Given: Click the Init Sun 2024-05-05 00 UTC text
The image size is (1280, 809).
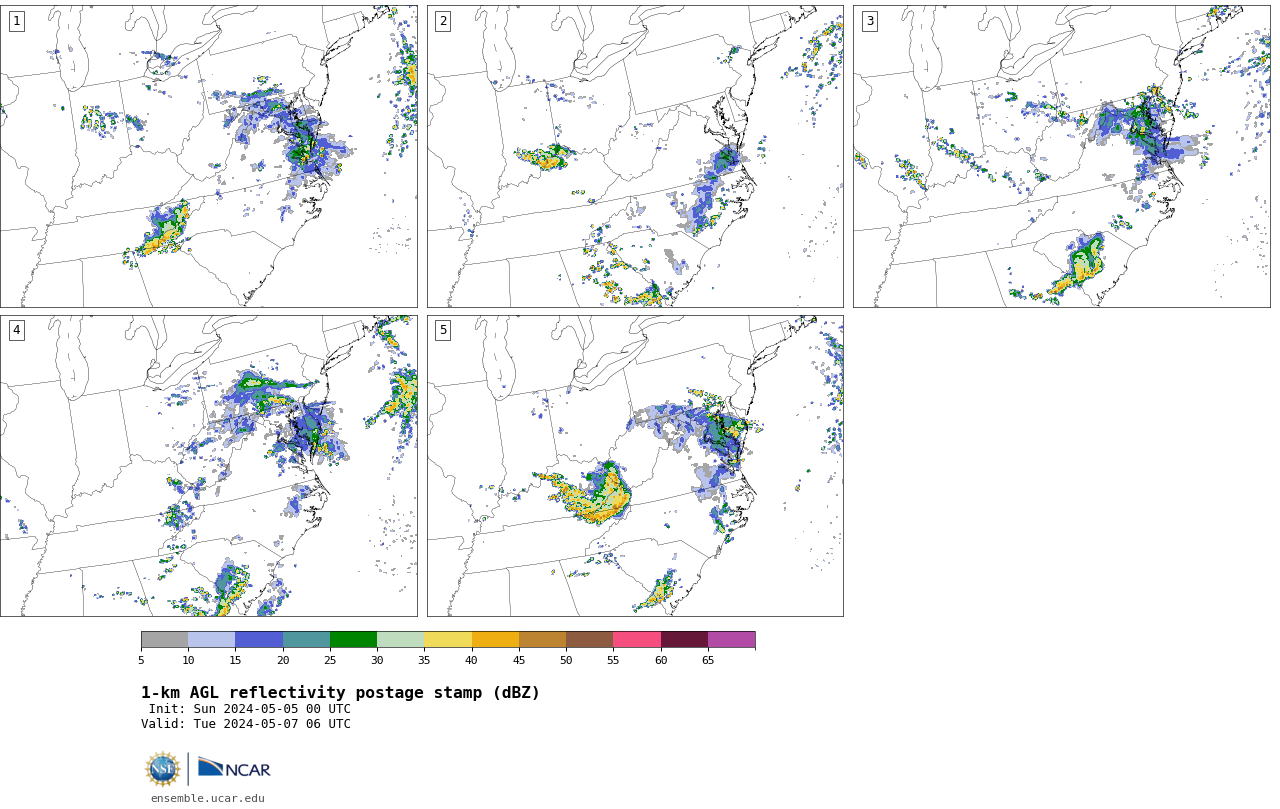Looking at the screenshot, I should 250,709.
